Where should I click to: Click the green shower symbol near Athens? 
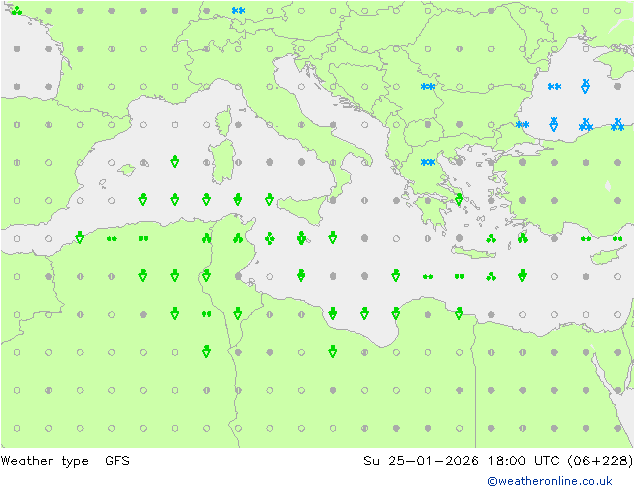459,199
